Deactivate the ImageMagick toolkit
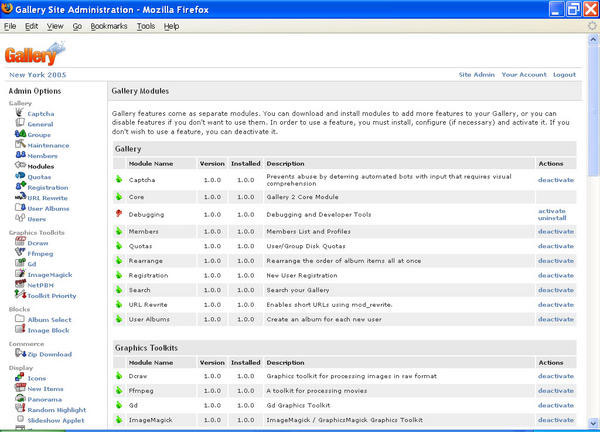600x432 pixels. click(x=556, y=420)
